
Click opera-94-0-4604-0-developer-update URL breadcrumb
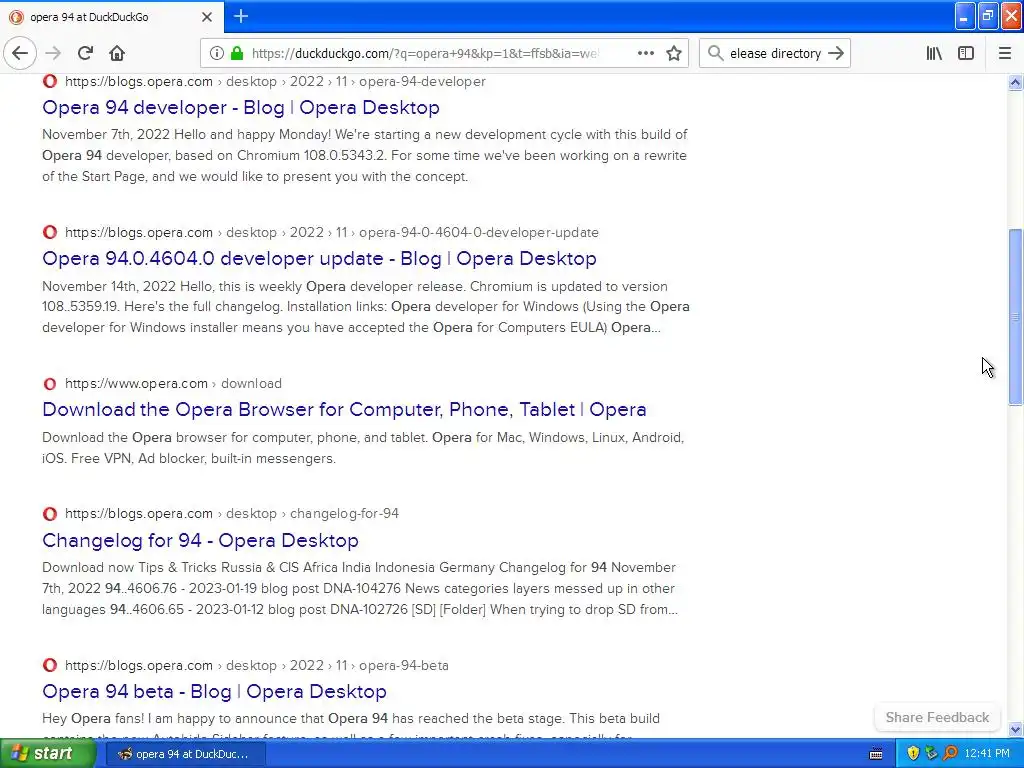332,232
